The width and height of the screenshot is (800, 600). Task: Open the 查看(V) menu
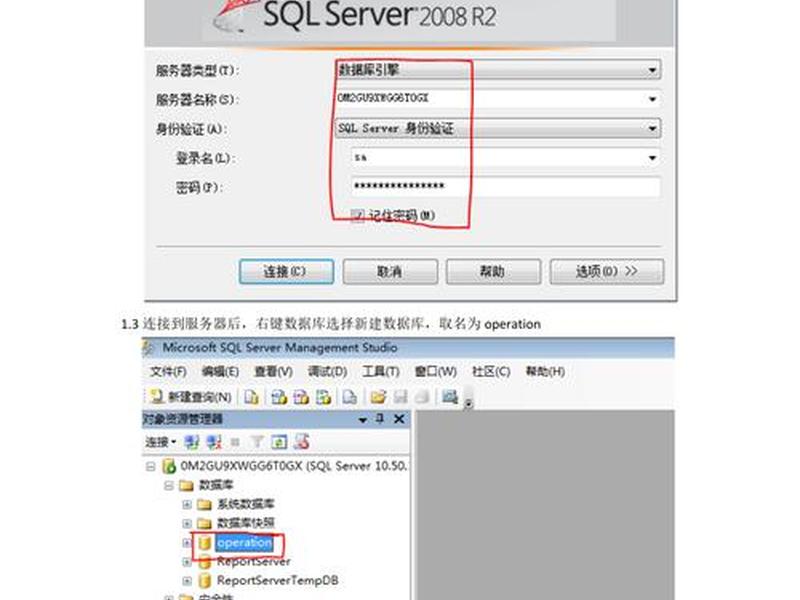pos(273,371)
